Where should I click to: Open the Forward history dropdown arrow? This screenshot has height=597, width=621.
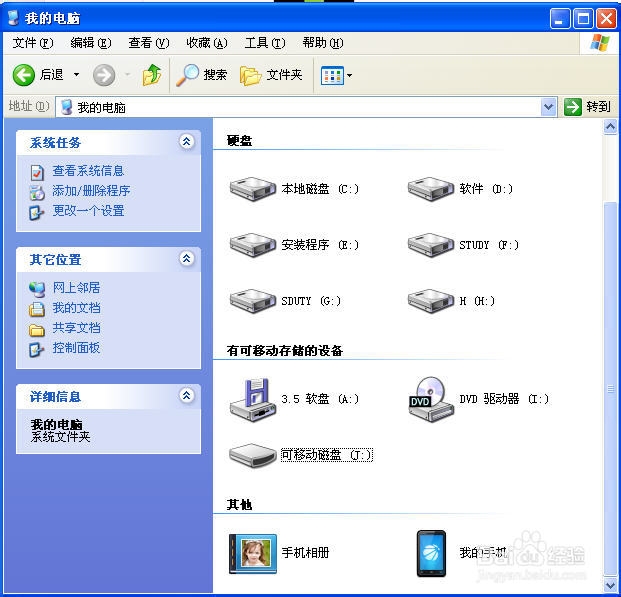[128, 74]
